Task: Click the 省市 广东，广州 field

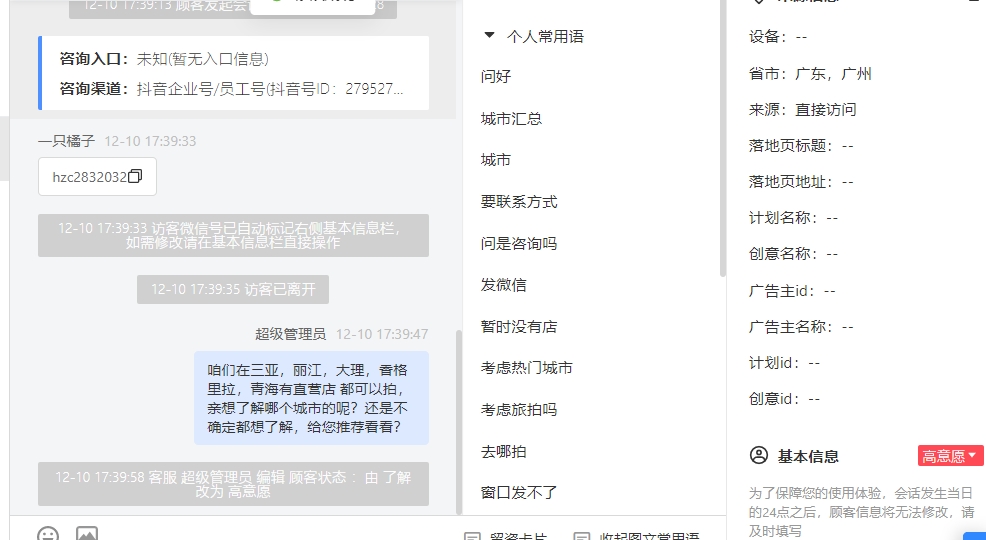Action: coord(810,74)
